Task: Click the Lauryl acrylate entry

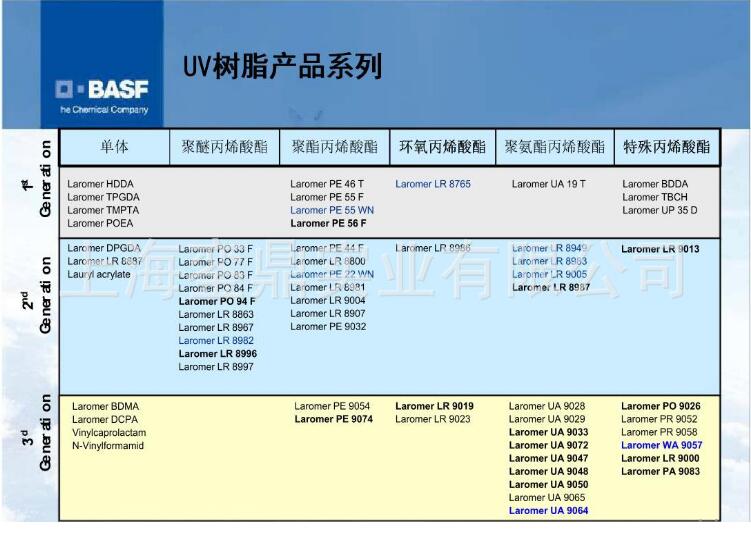Action: [x=99, y=274]
